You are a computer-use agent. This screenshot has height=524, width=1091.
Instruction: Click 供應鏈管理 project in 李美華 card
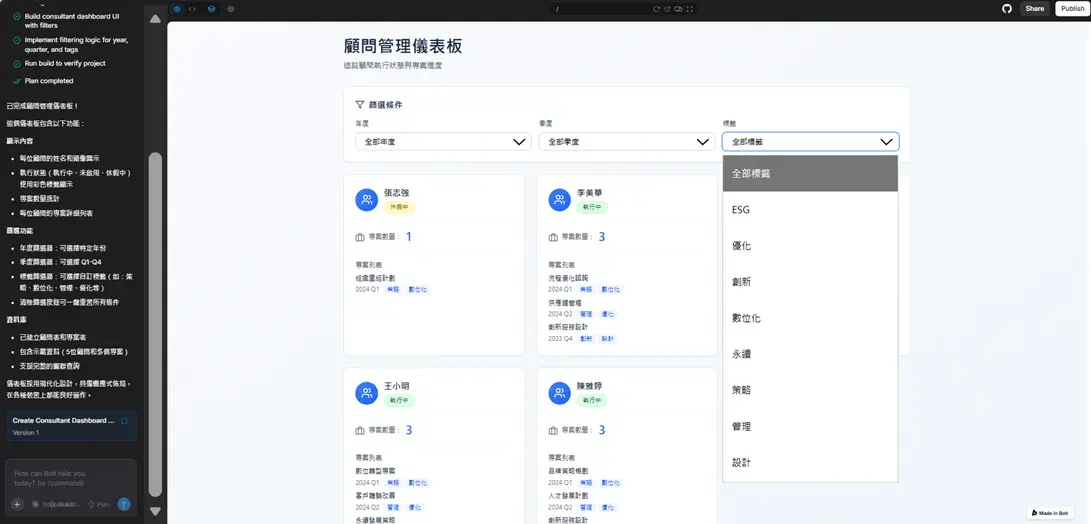[x=564, y=303]
